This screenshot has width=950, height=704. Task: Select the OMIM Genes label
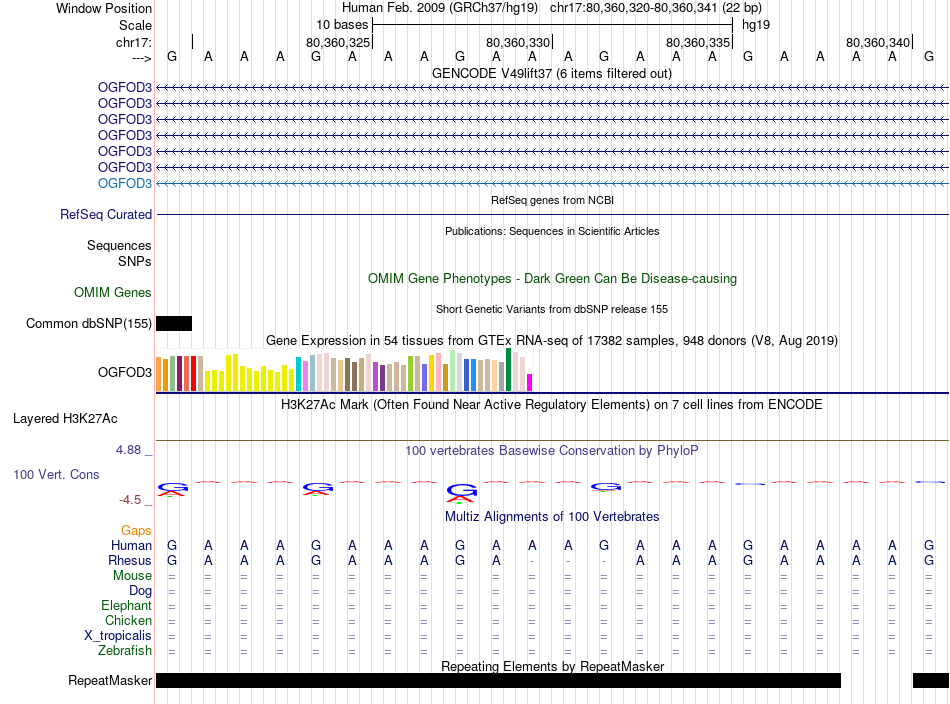(x=112, y=293)
